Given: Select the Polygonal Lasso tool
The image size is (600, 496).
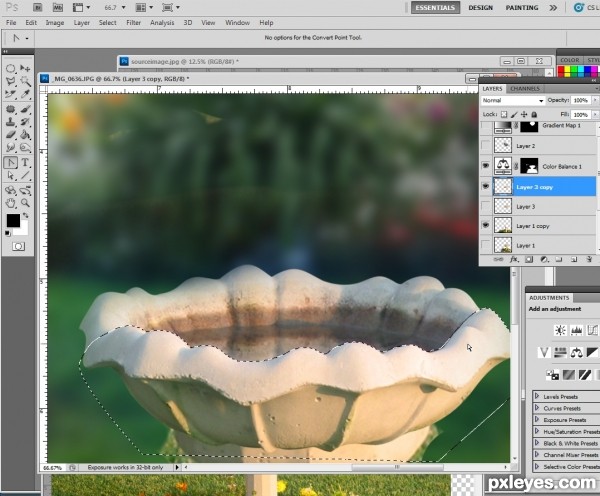Looking at the screenshot, I should [11, 81].
